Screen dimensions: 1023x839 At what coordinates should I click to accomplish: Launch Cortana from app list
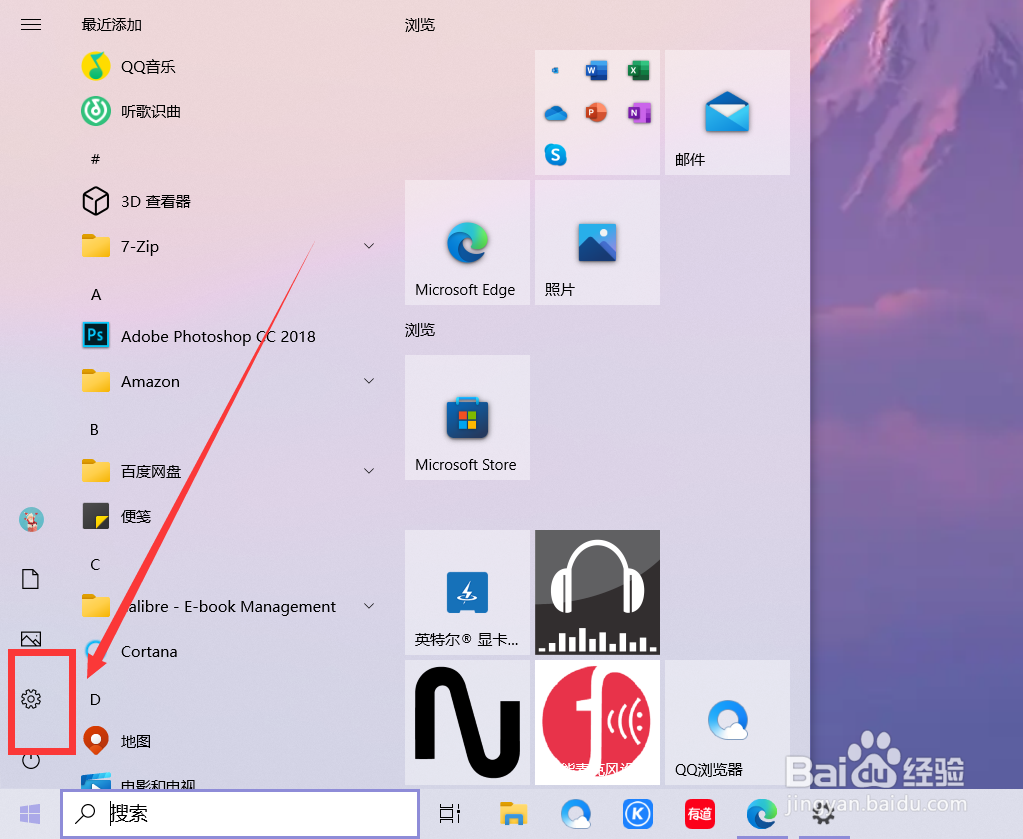tap(228, 651)
